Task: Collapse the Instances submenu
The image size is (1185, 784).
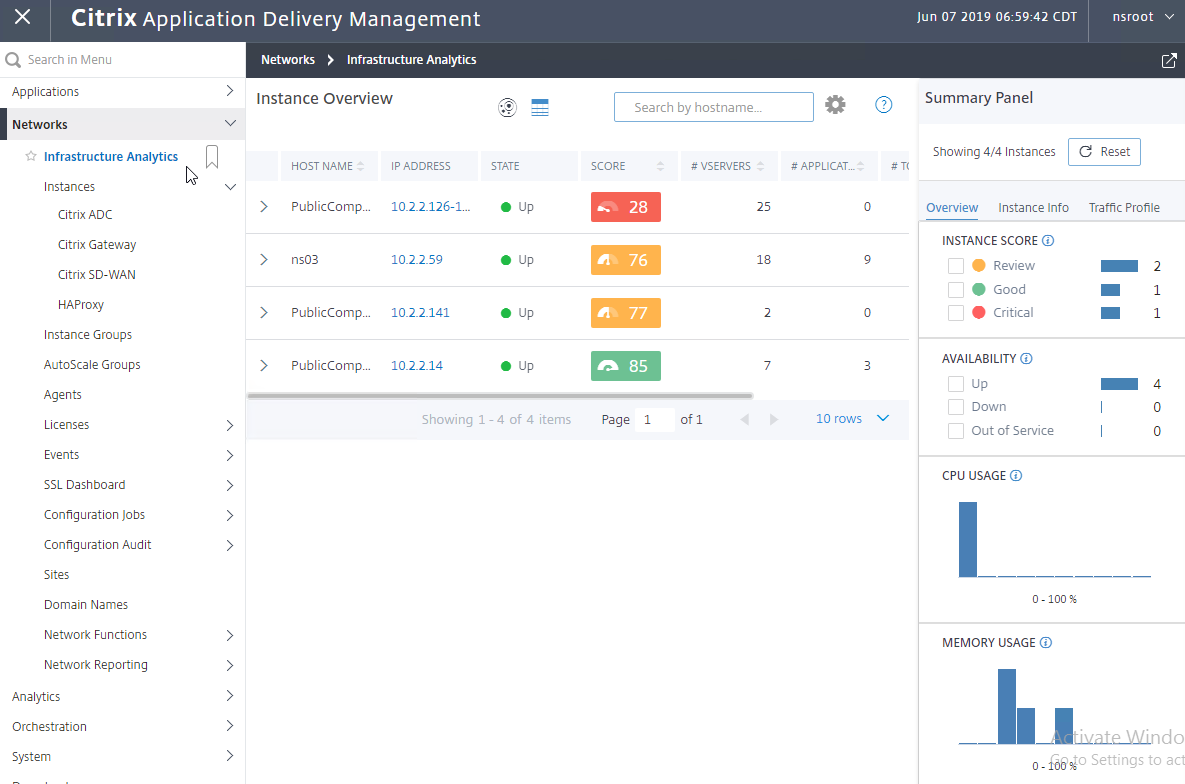Action: point(231,187)
